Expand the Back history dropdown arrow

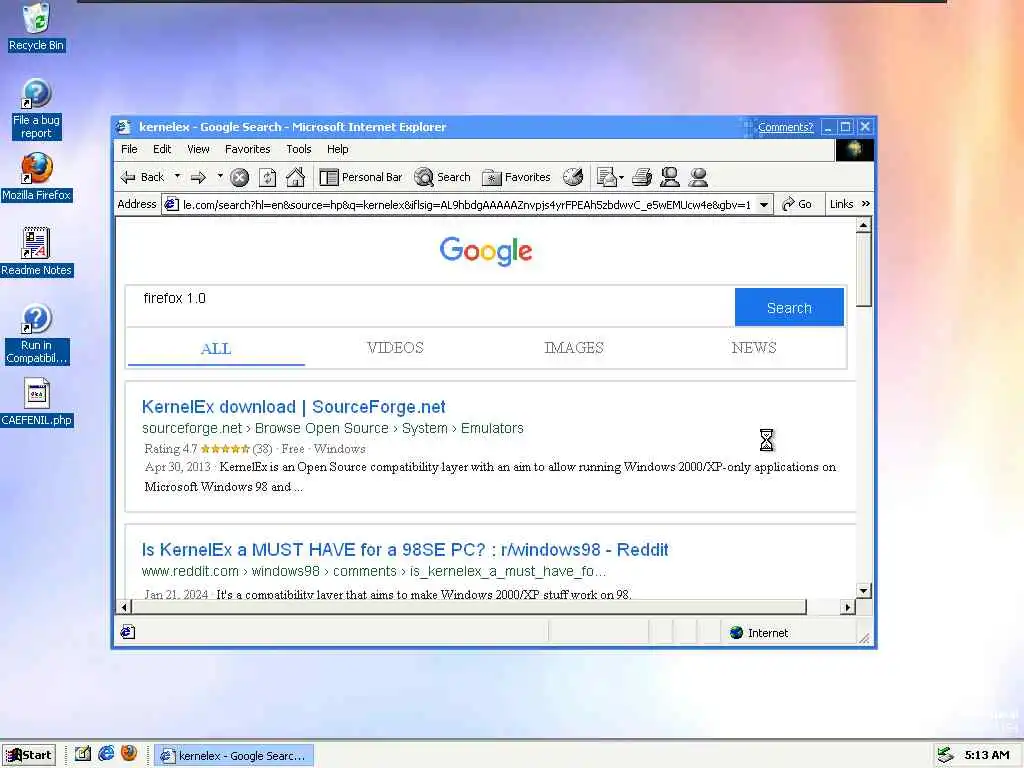pos(177,176)
